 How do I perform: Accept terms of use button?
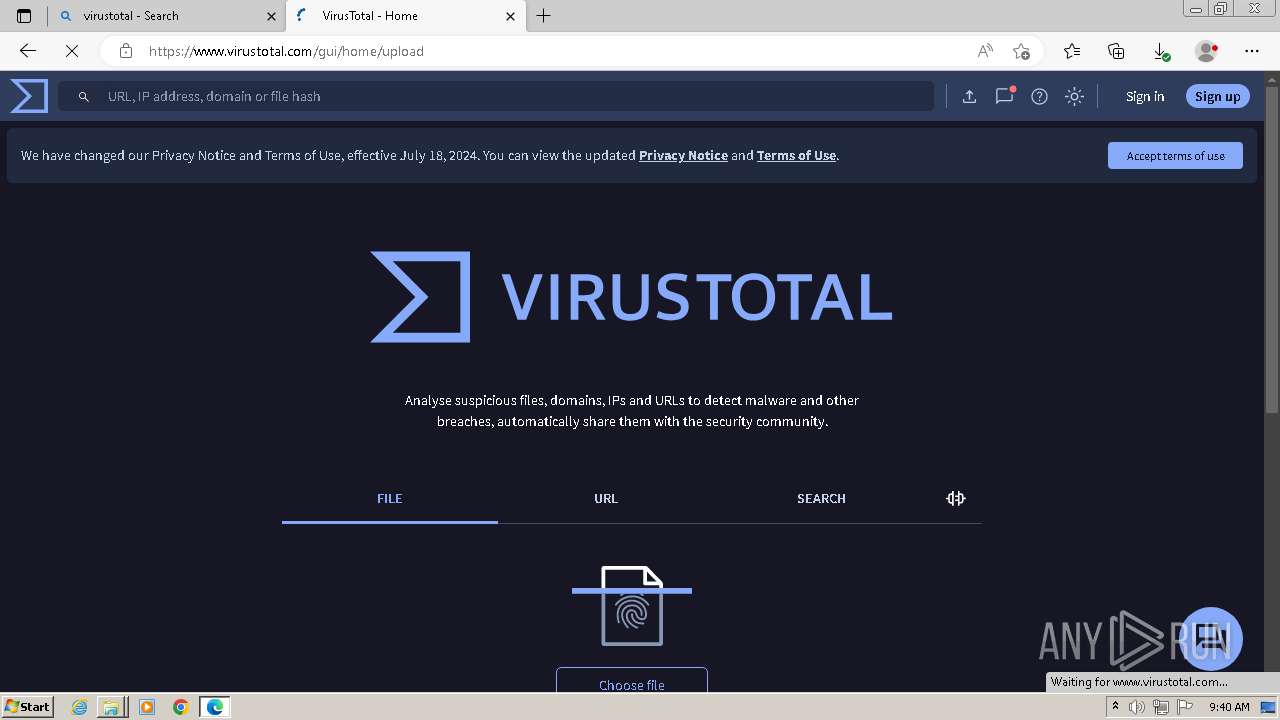click(1175, 155)
